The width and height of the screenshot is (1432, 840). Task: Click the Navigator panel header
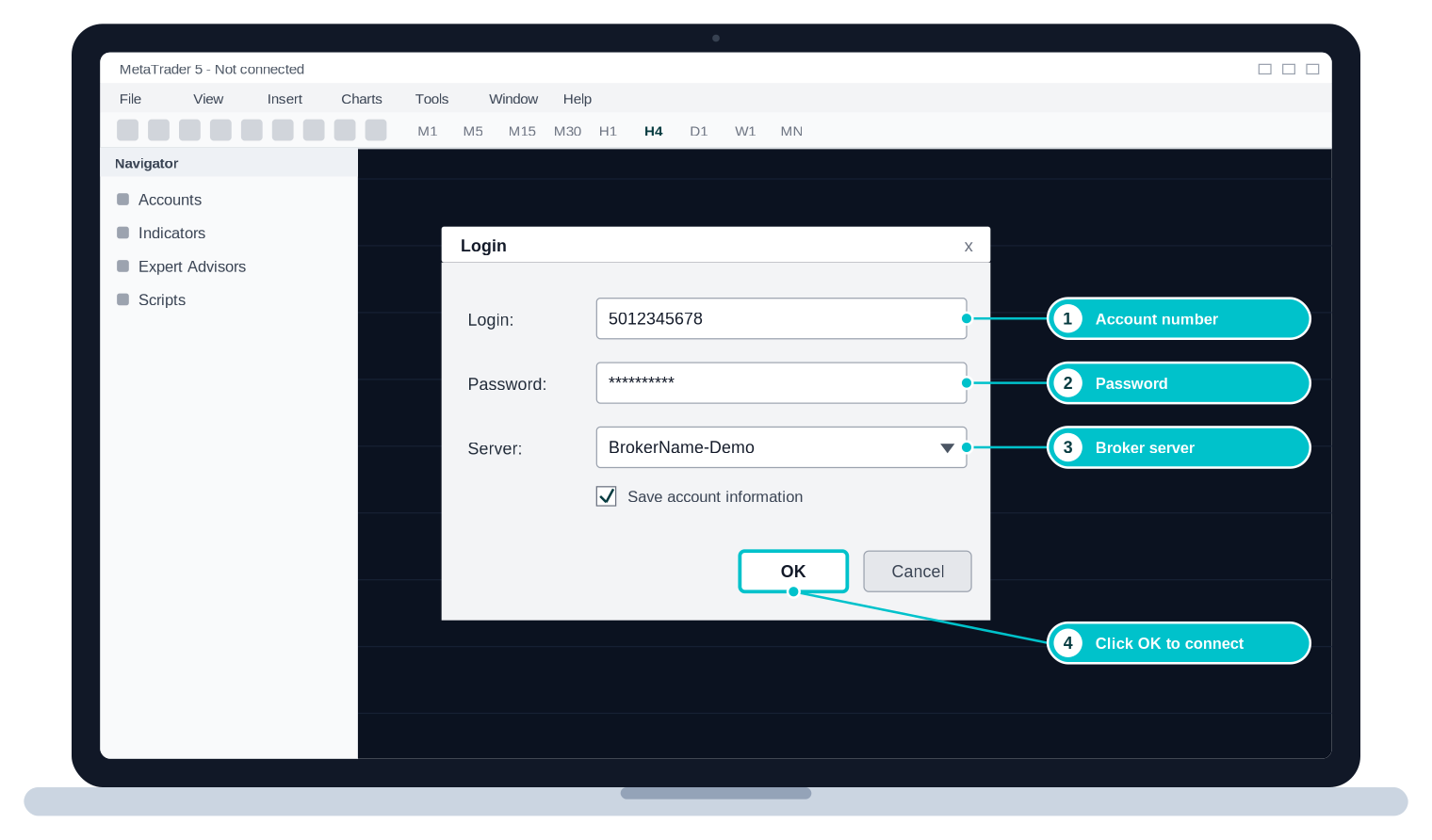pyautogui.click(x=229, y=163)
